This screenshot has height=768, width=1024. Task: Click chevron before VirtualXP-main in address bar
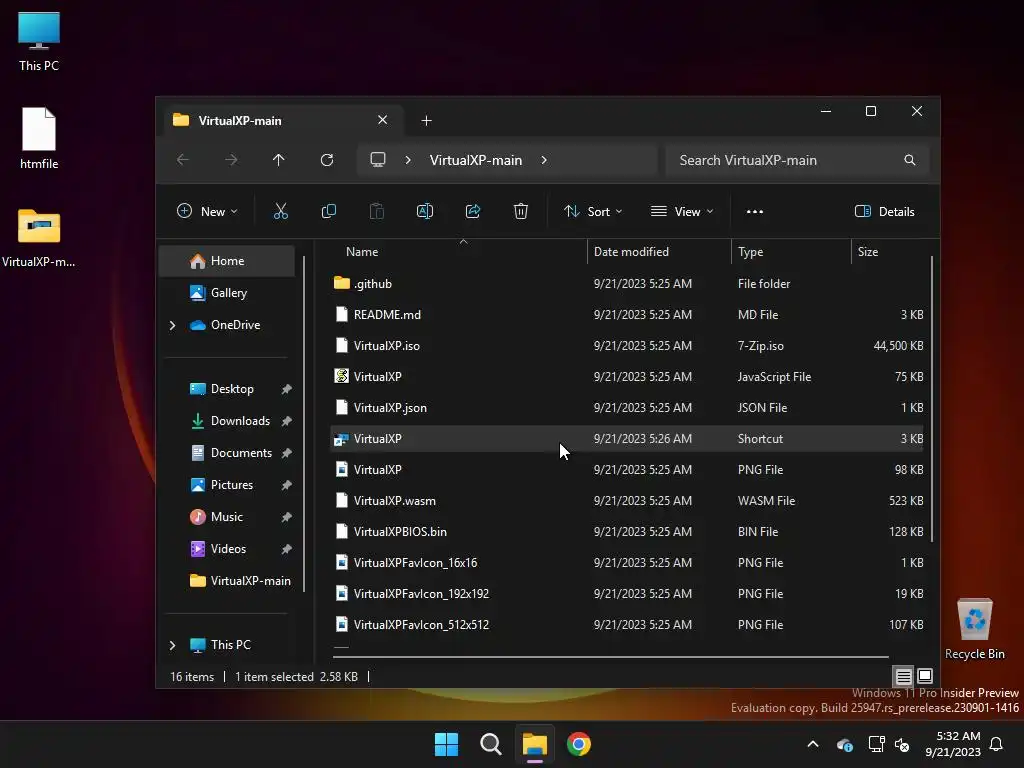408,160
